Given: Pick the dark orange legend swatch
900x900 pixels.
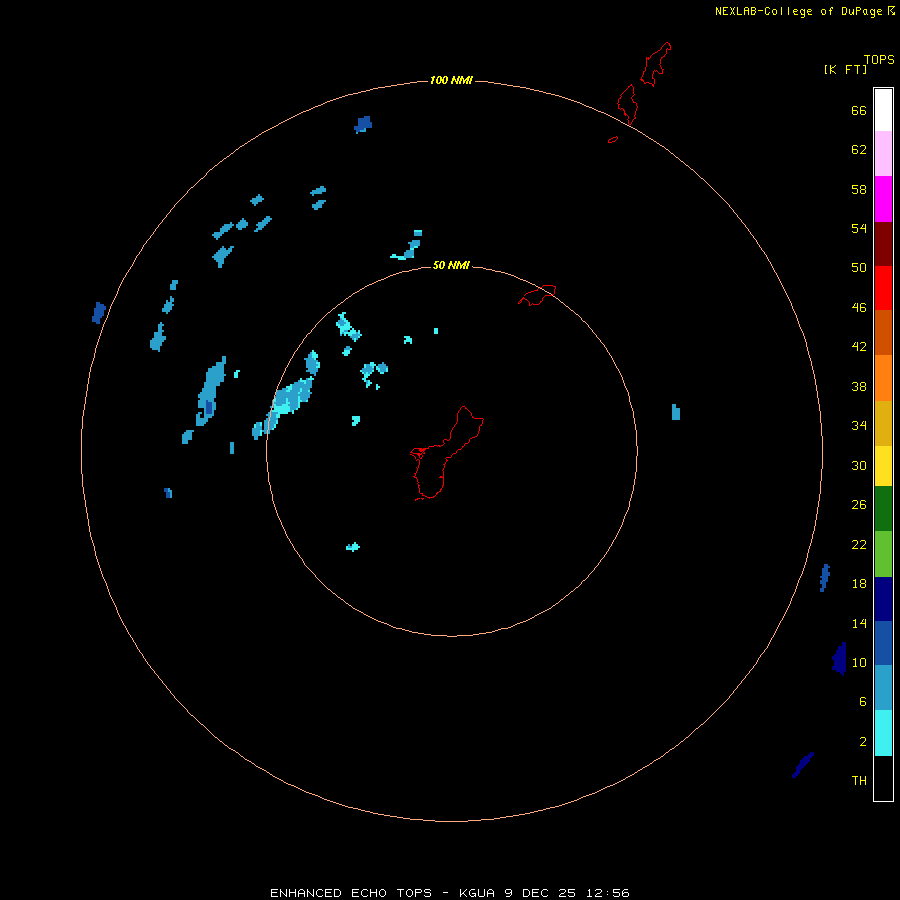Looking at the screenshot, I should pos(883,332).
